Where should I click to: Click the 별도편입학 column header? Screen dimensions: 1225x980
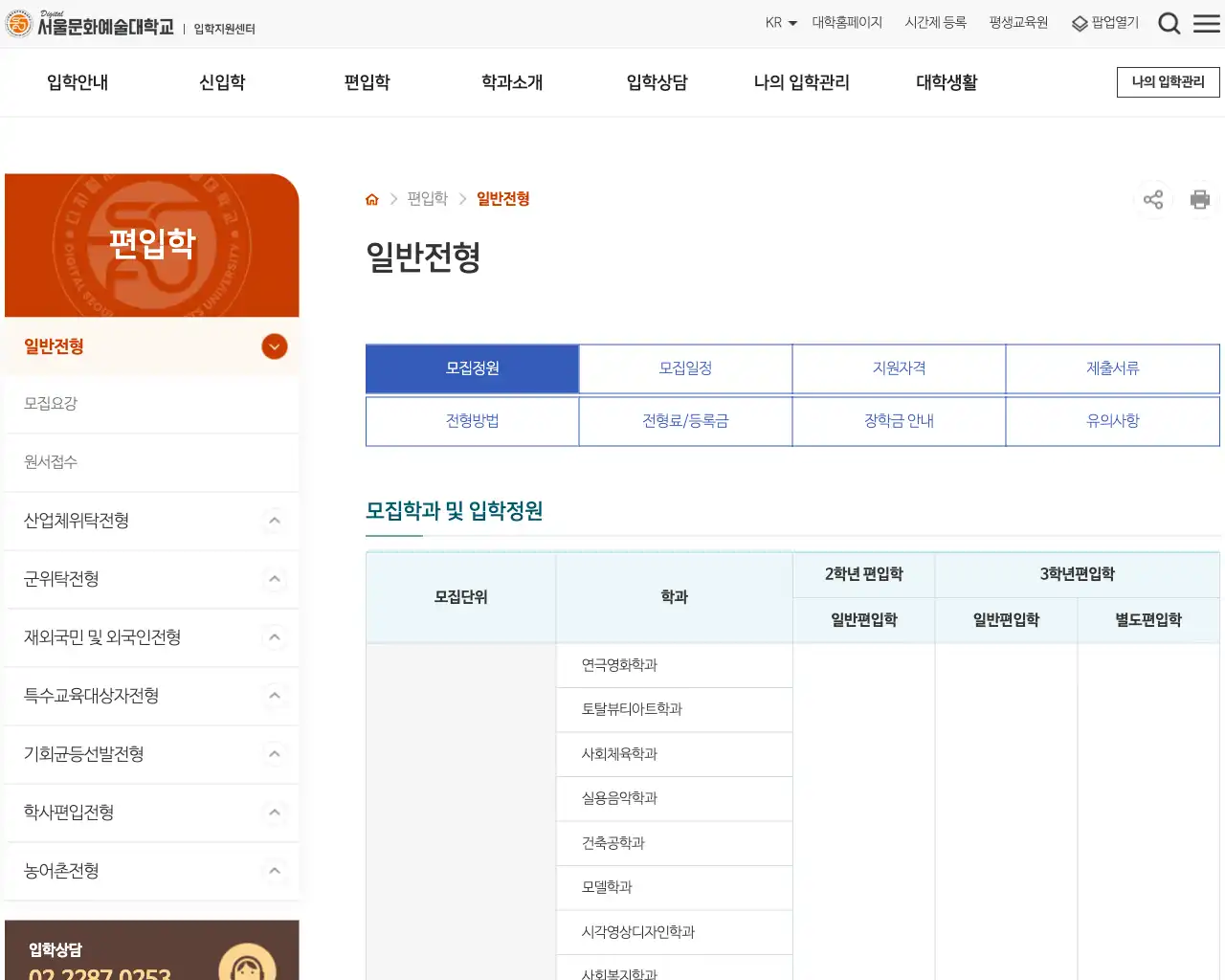(1148, 620)
